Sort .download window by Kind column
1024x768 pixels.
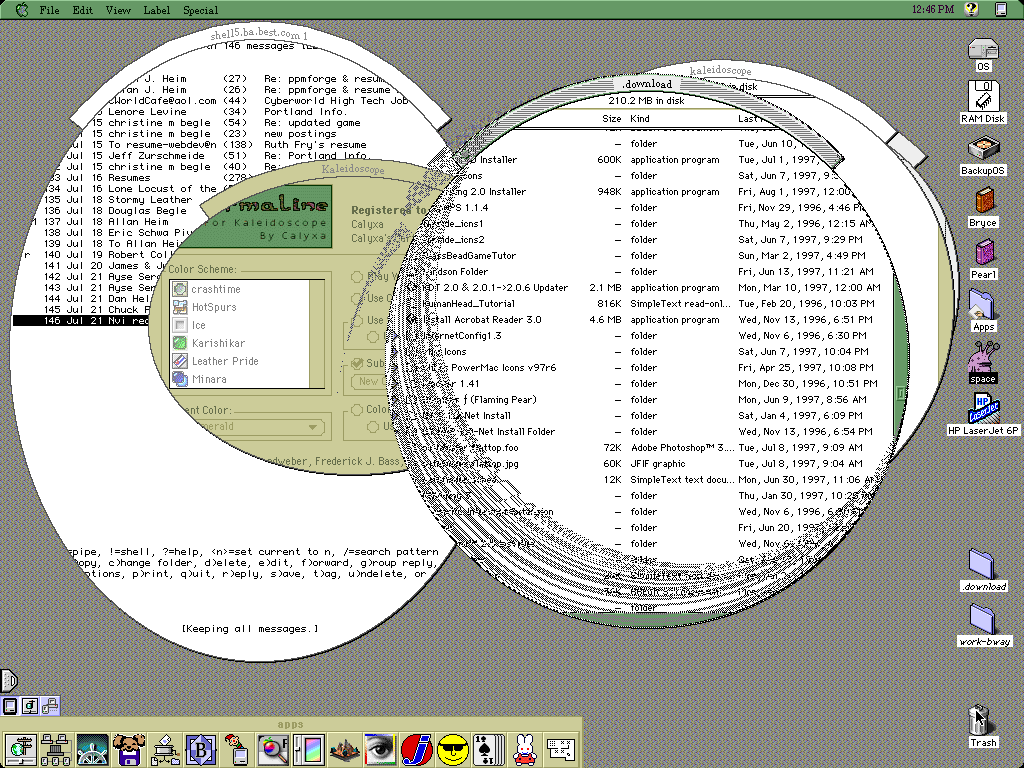pyautogui.click(x=639, y=118)
